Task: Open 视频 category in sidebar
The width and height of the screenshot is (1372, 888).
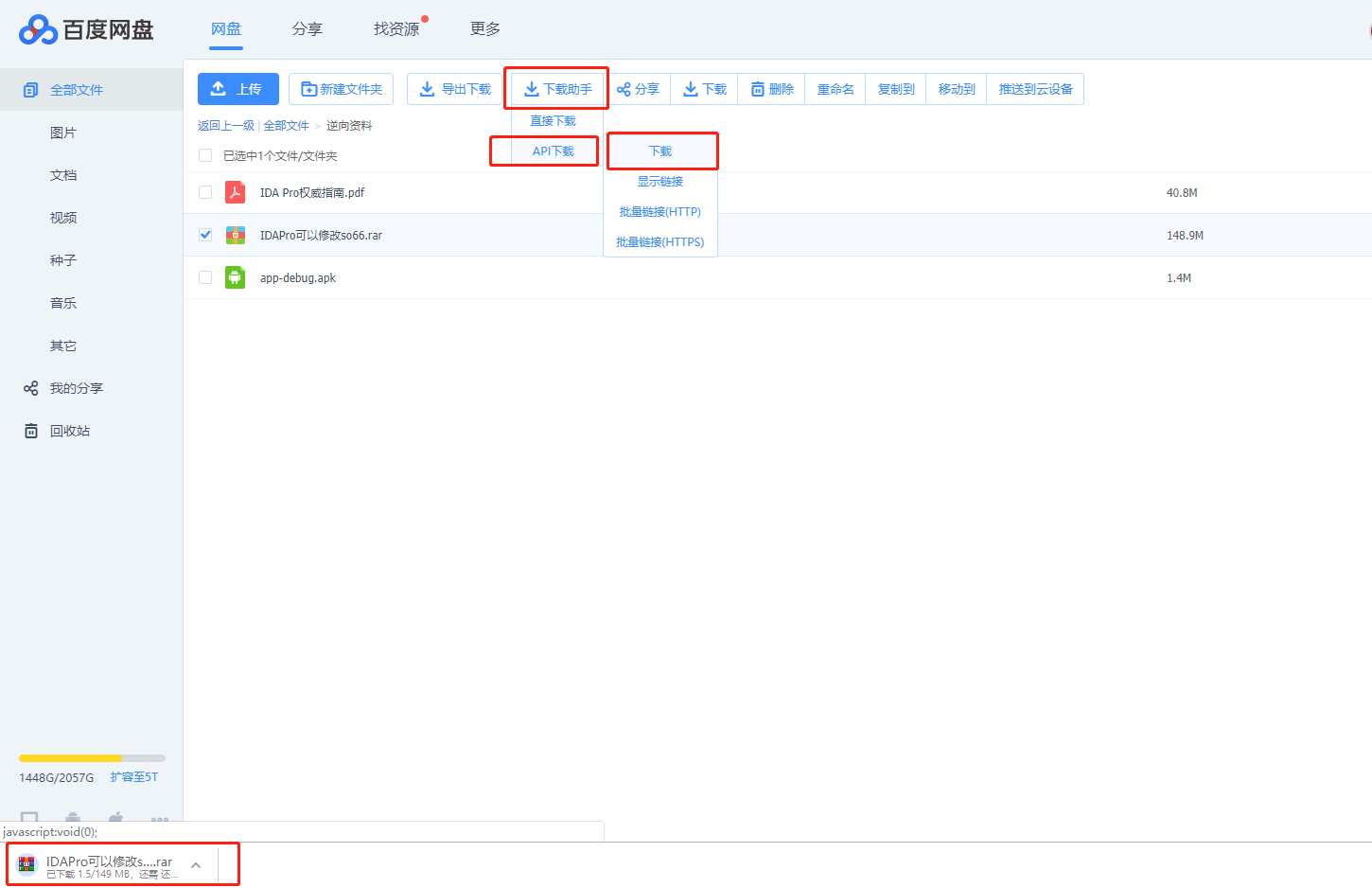Action: (x=63, y=218)
